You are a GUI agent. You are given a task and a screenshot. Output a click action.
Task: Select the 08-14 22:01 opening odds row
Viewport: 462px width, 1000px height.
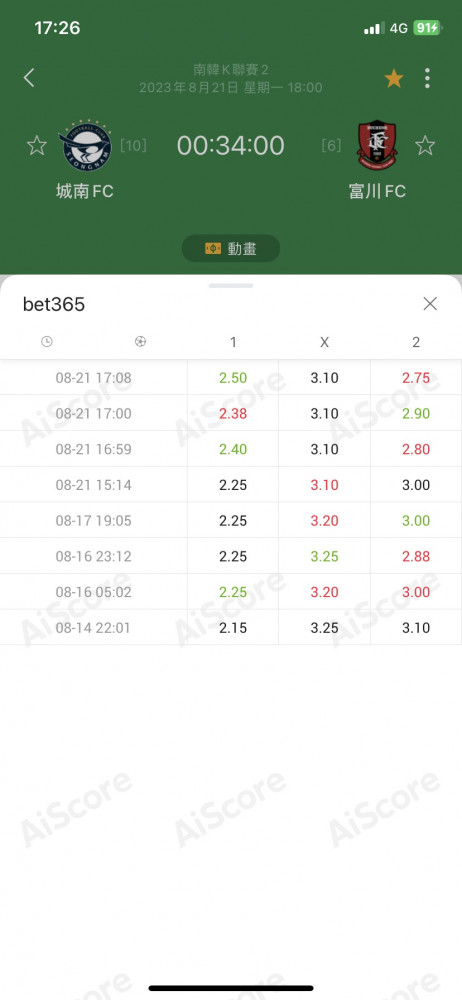coord(231,628)
